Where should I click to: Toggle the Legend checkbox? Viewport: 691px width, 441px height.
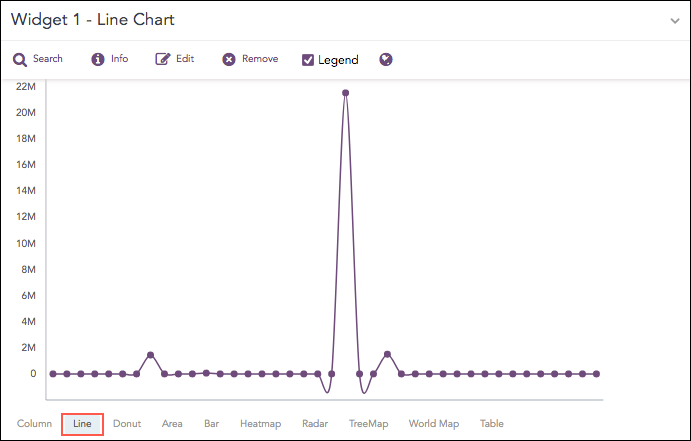coord(308,60)
